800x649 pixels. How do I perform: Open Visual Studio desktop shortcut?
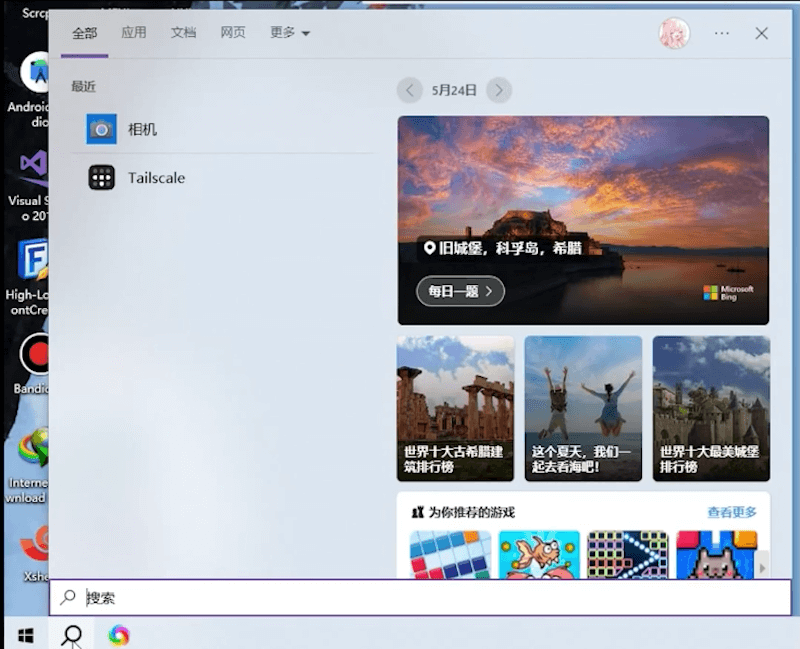[x=34, y=166]
